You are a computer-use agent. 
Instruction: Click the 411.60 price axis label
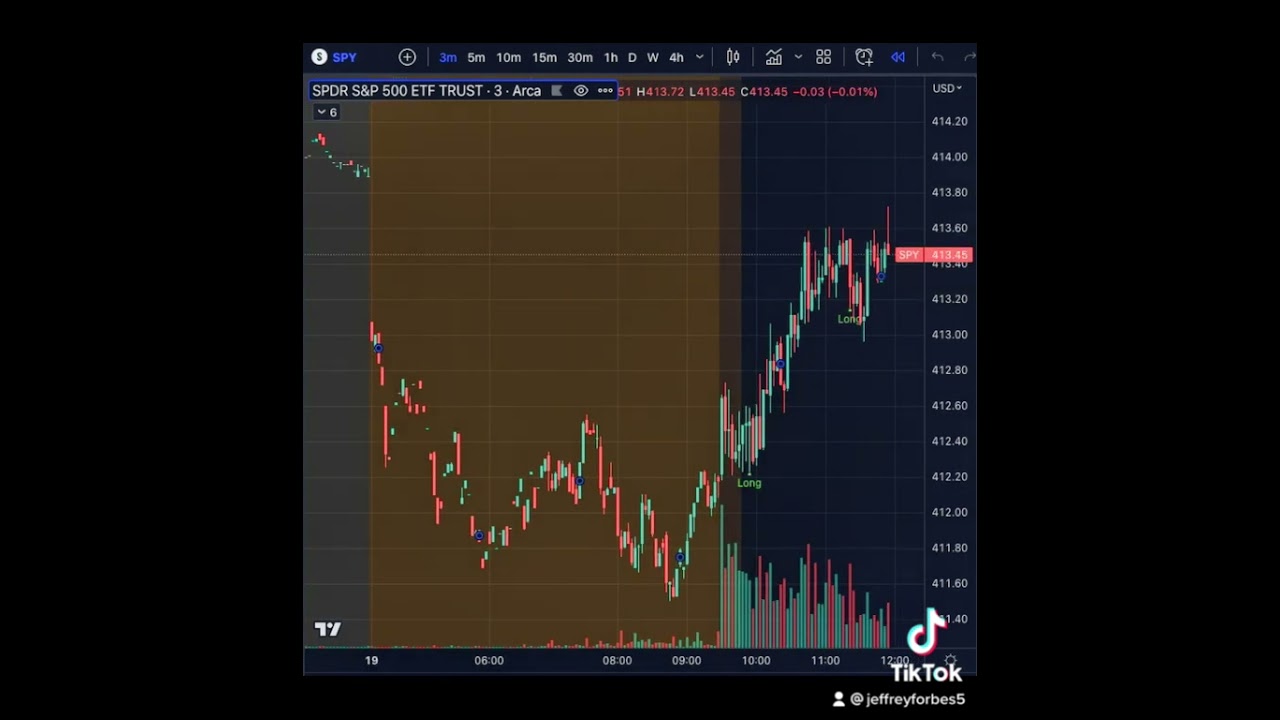pos(949,583)
